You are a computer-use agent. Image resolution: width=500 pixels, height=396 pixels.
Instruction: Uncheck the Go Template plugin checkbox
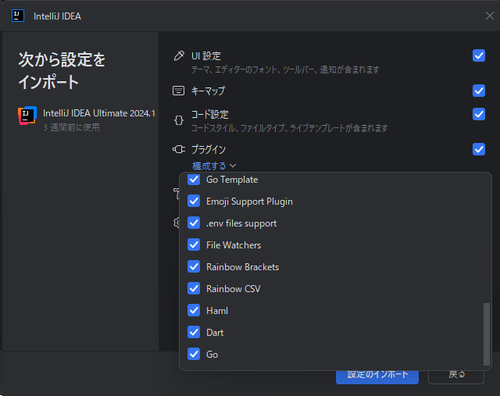pyautogui.click(x=194, y=179)
